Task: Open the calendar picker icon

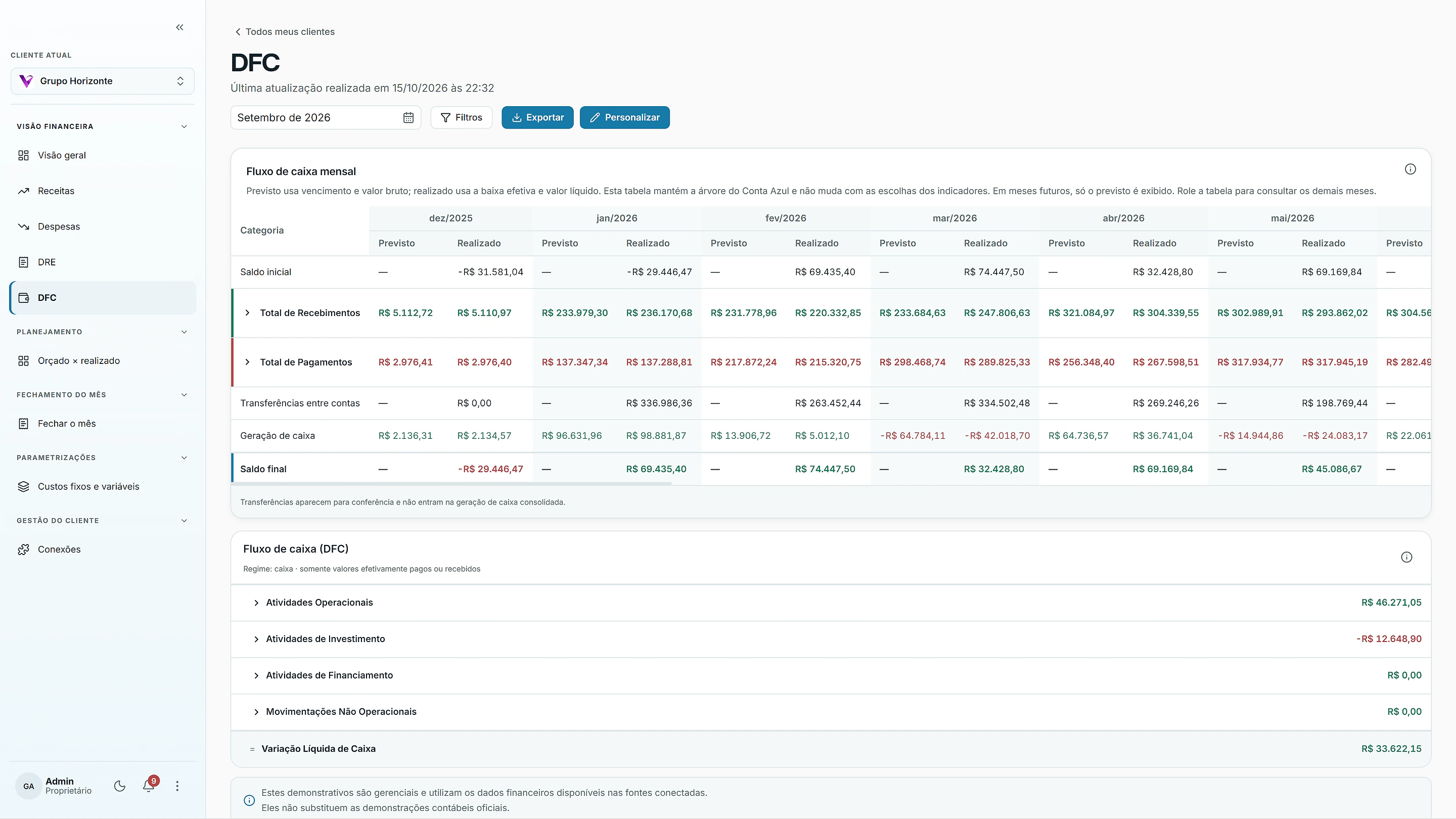Action: point(408,118)
